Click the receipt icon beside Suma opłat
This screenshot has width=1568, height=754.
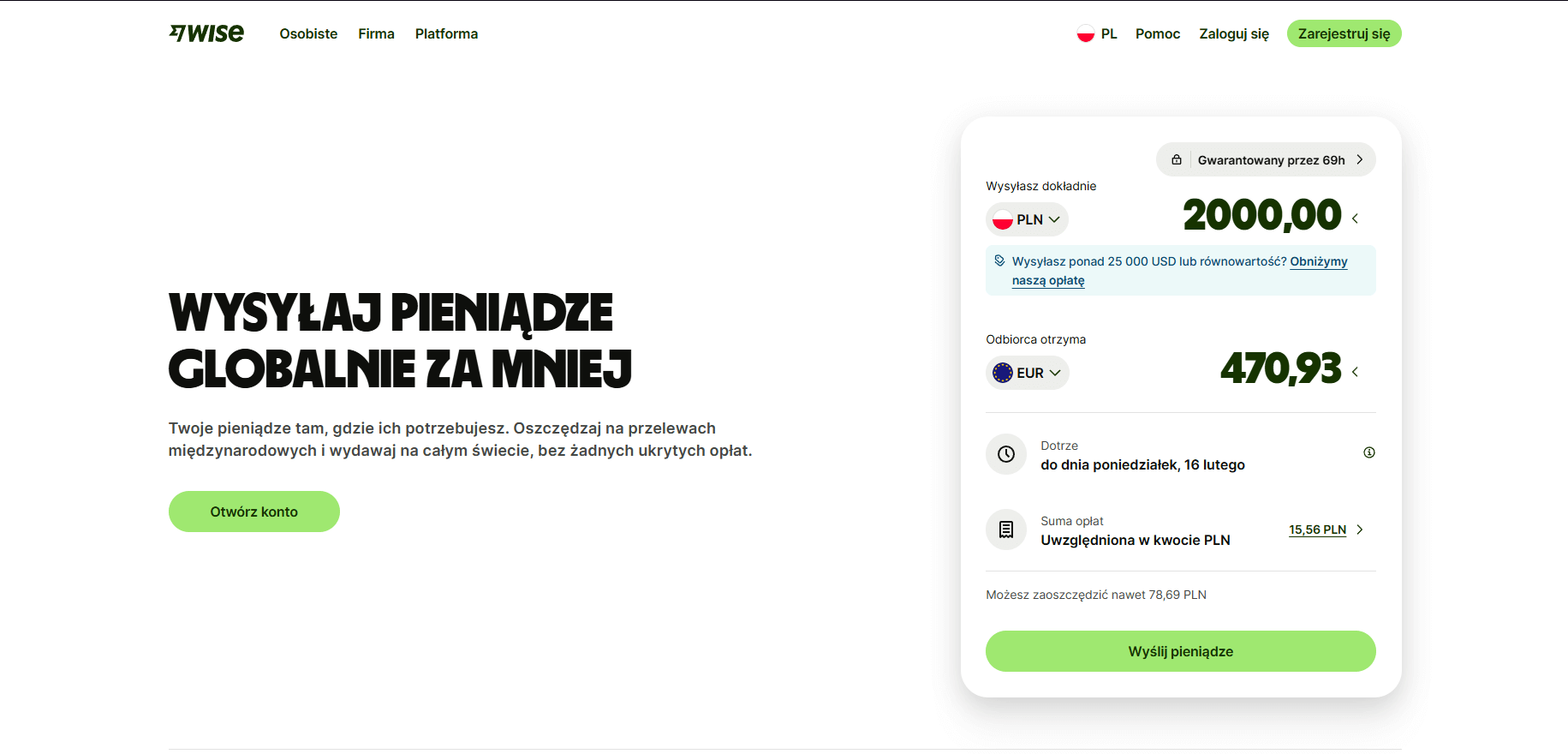coord(1006,530)
